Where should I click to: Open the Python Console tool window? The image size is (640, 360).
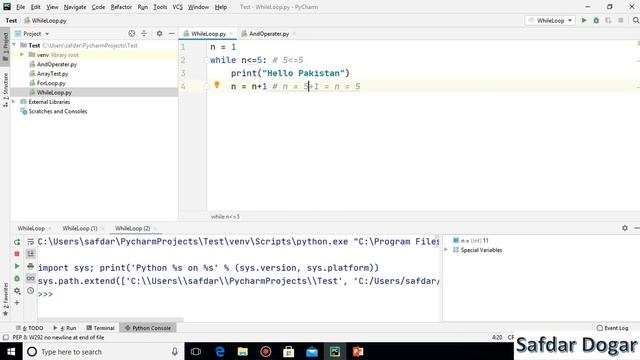[x=148, y=328]
